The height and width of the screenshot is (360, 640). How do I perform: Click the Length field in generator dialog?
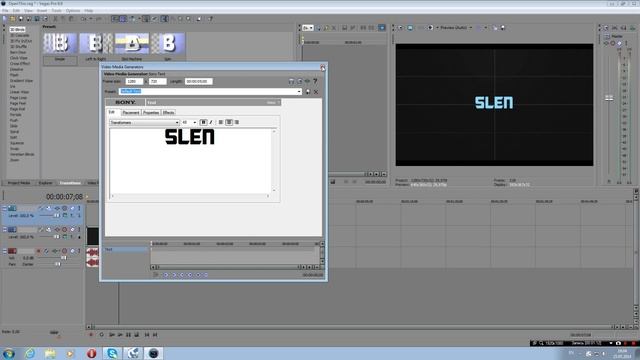199,82
